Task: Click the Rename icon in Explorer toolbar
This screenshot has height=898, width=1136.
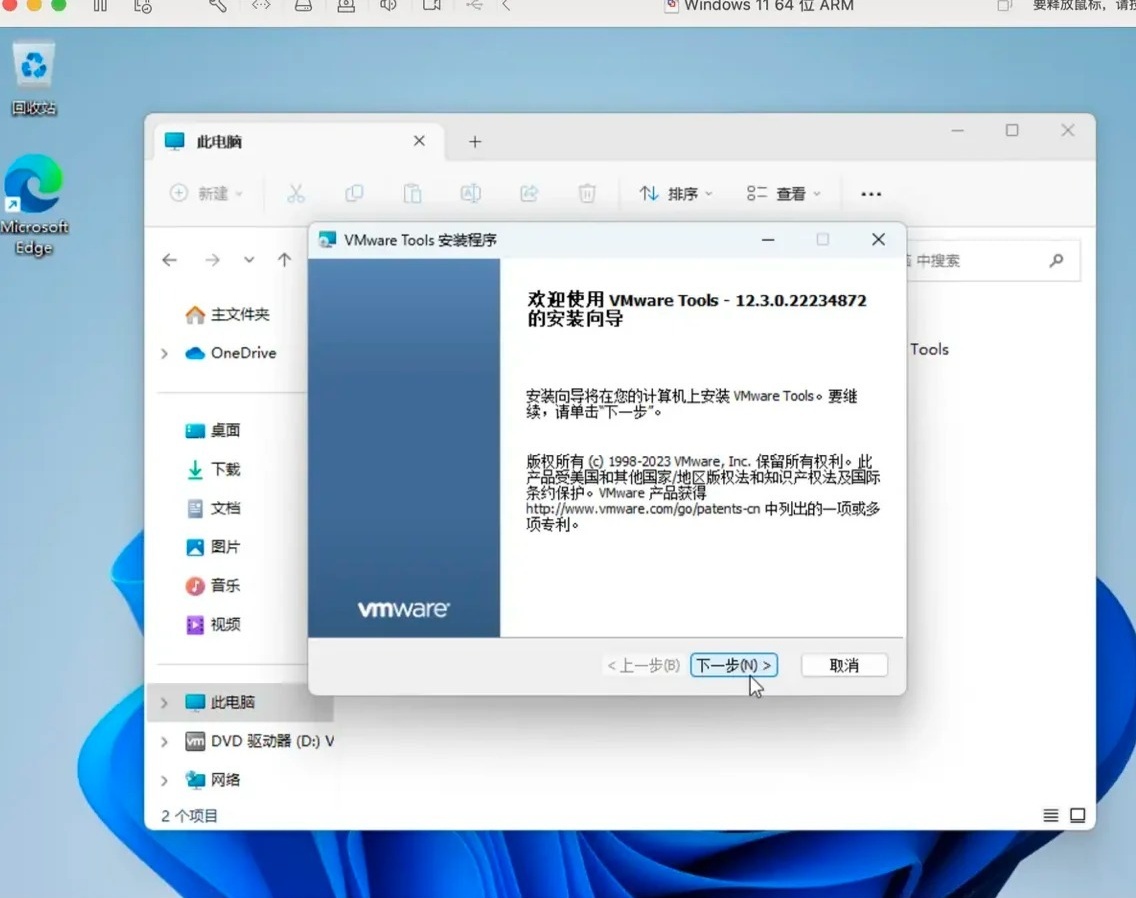Action: 470,194
